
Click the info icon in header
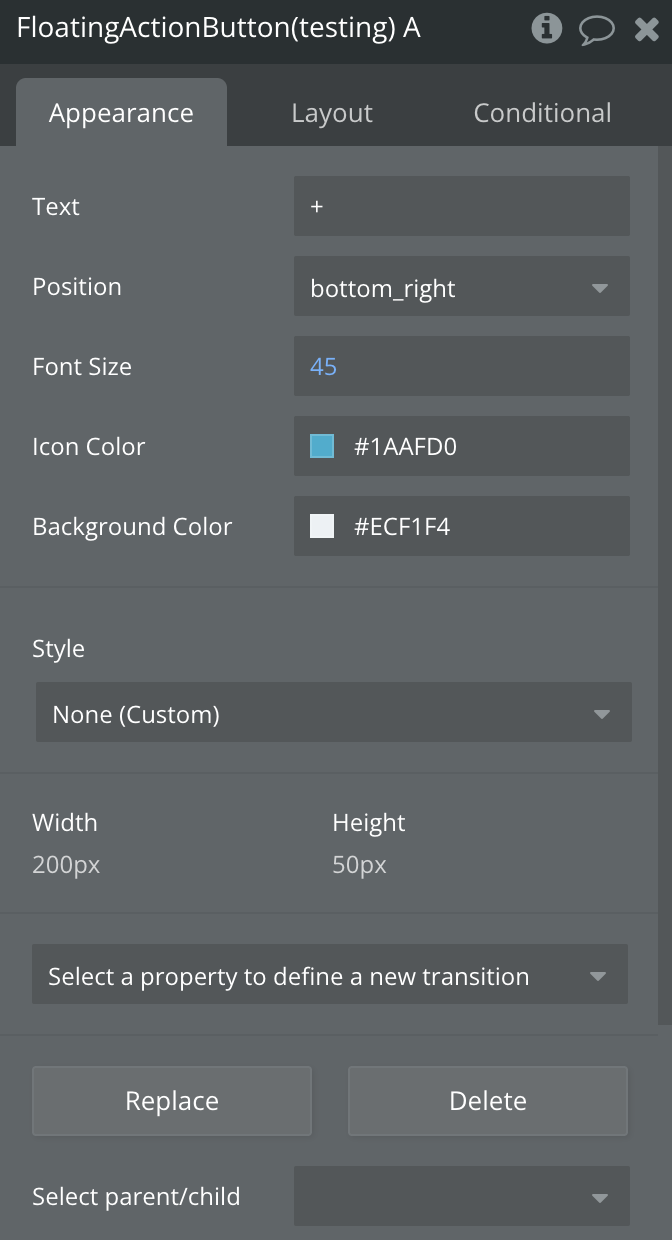(546, 28)
